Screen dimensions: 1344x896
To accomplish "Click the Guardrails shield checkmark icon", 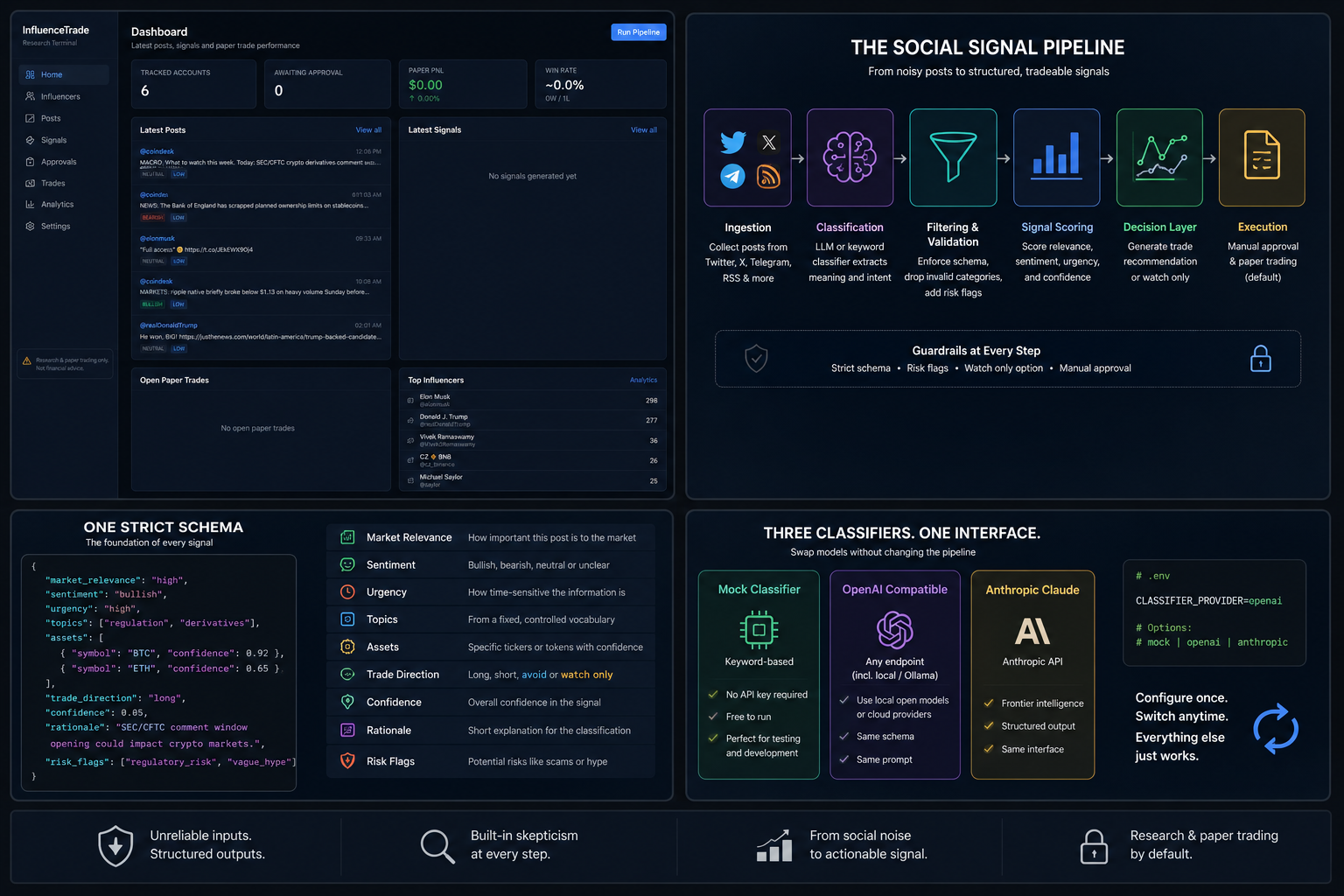I will [756, 359].
